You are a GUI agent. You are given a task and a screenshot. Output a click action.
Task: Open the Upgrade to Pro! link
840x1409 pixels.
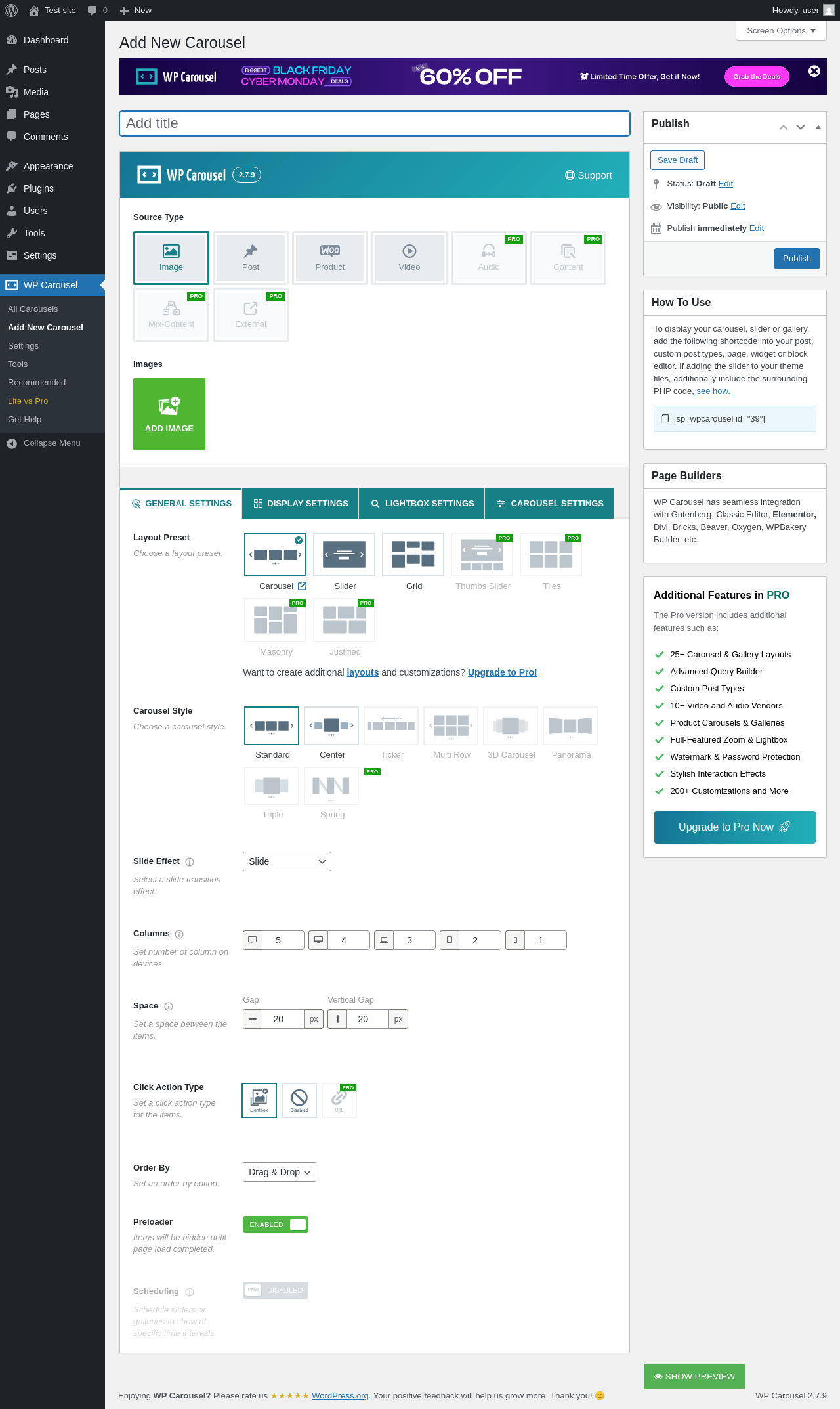tap(502, 672)
